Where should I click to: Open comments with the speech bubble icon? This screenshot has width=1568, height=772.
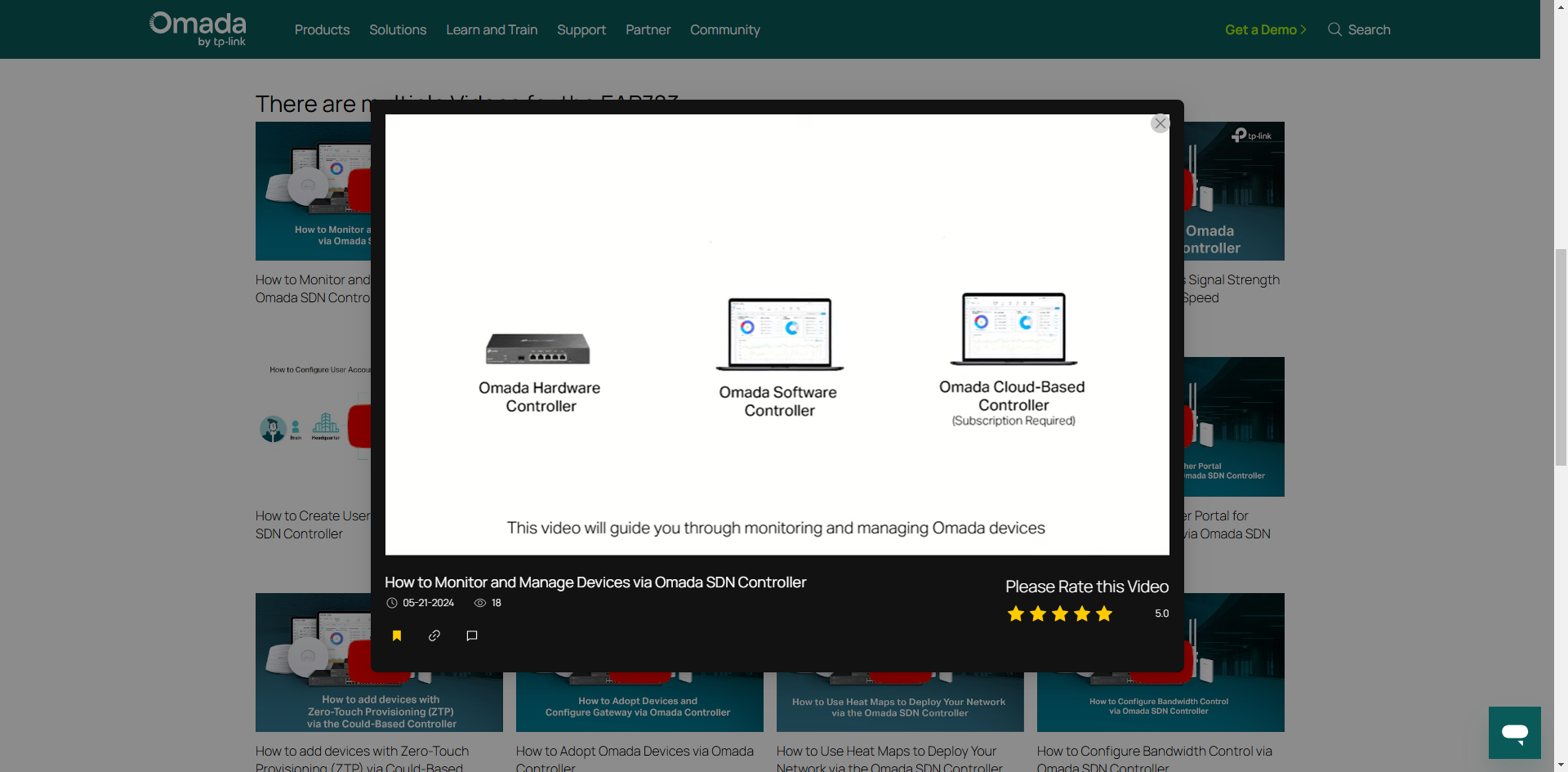click(x=472, y=636)
